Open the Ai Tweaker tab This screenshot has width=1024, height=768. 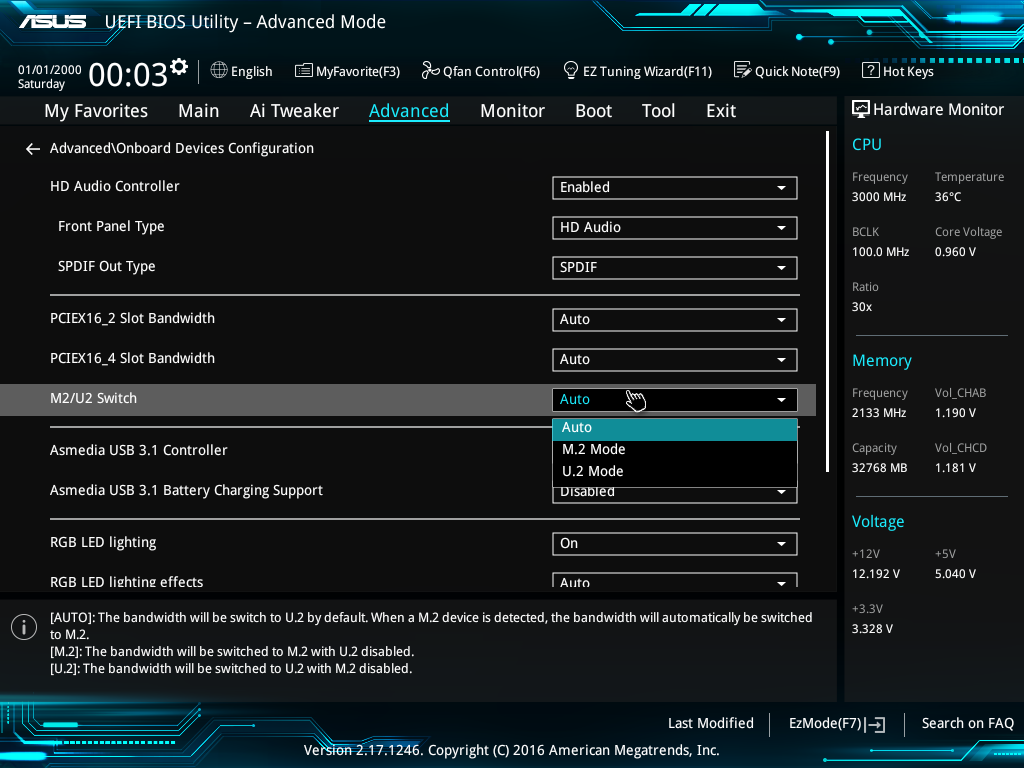[x=294, y=111]
